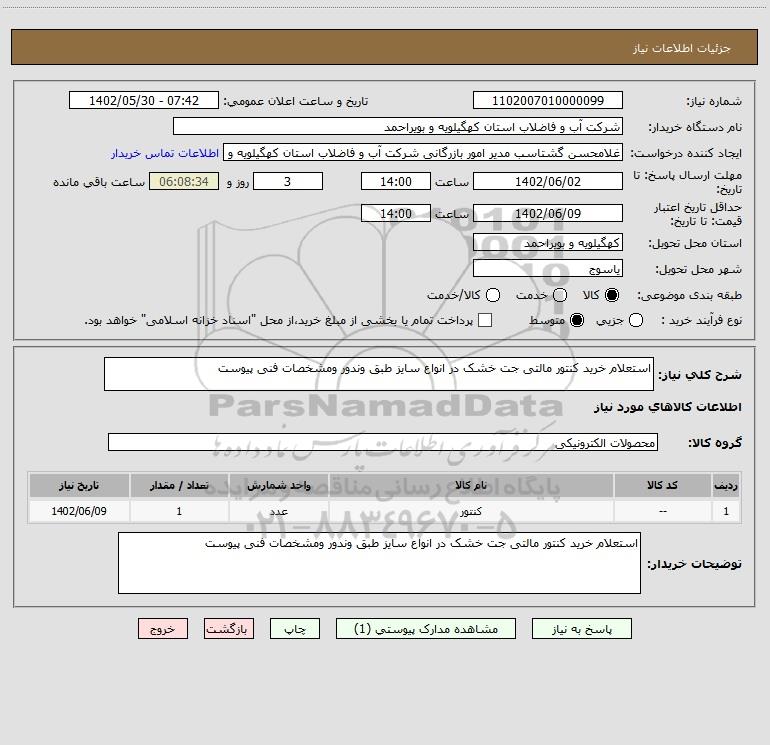Screen dimensions: 770x745
Task: Click the عدد unit cell in the table
Action: (x=278, y=511)
